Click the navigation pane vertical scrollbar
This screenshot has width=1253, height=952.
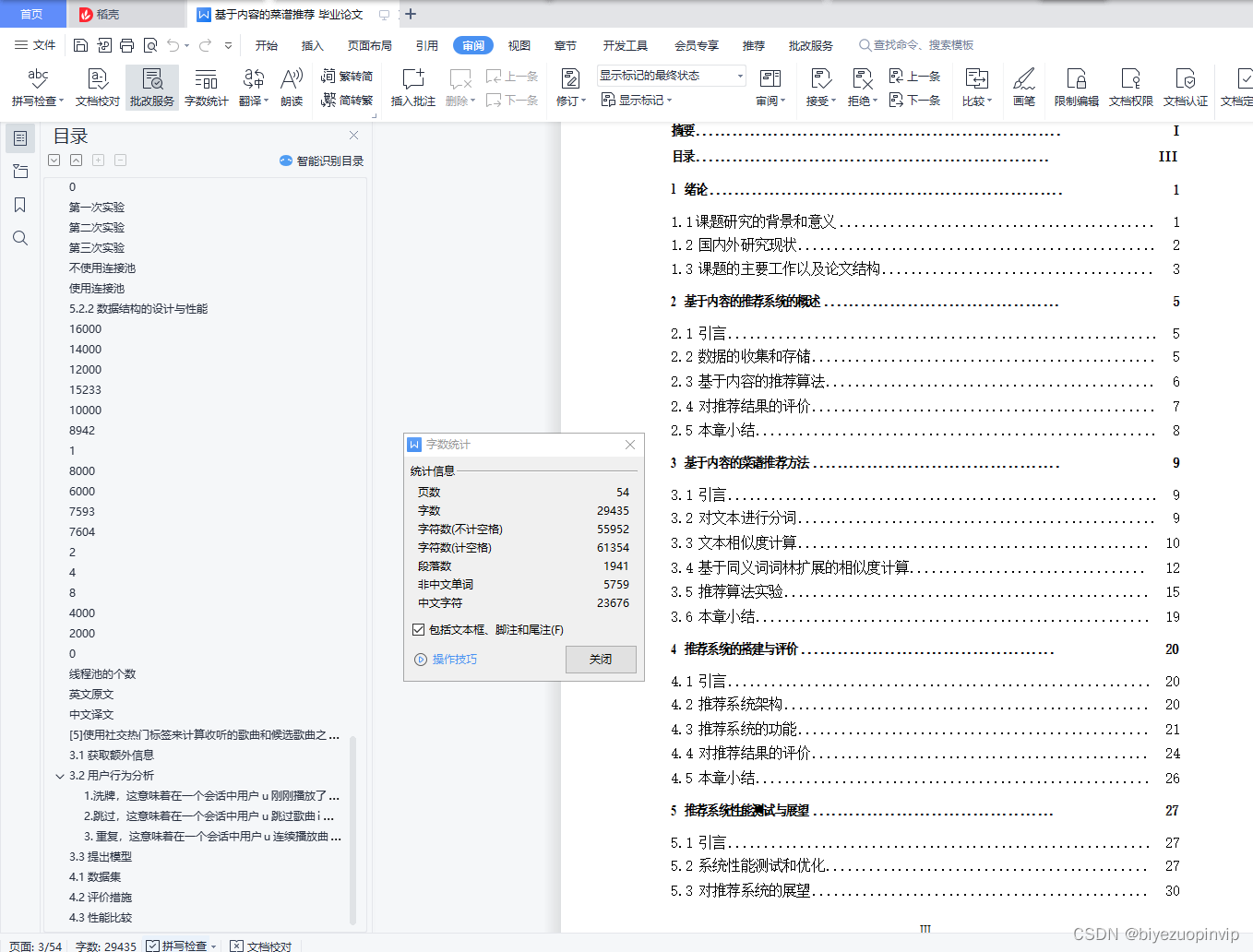tap(353, 830)
